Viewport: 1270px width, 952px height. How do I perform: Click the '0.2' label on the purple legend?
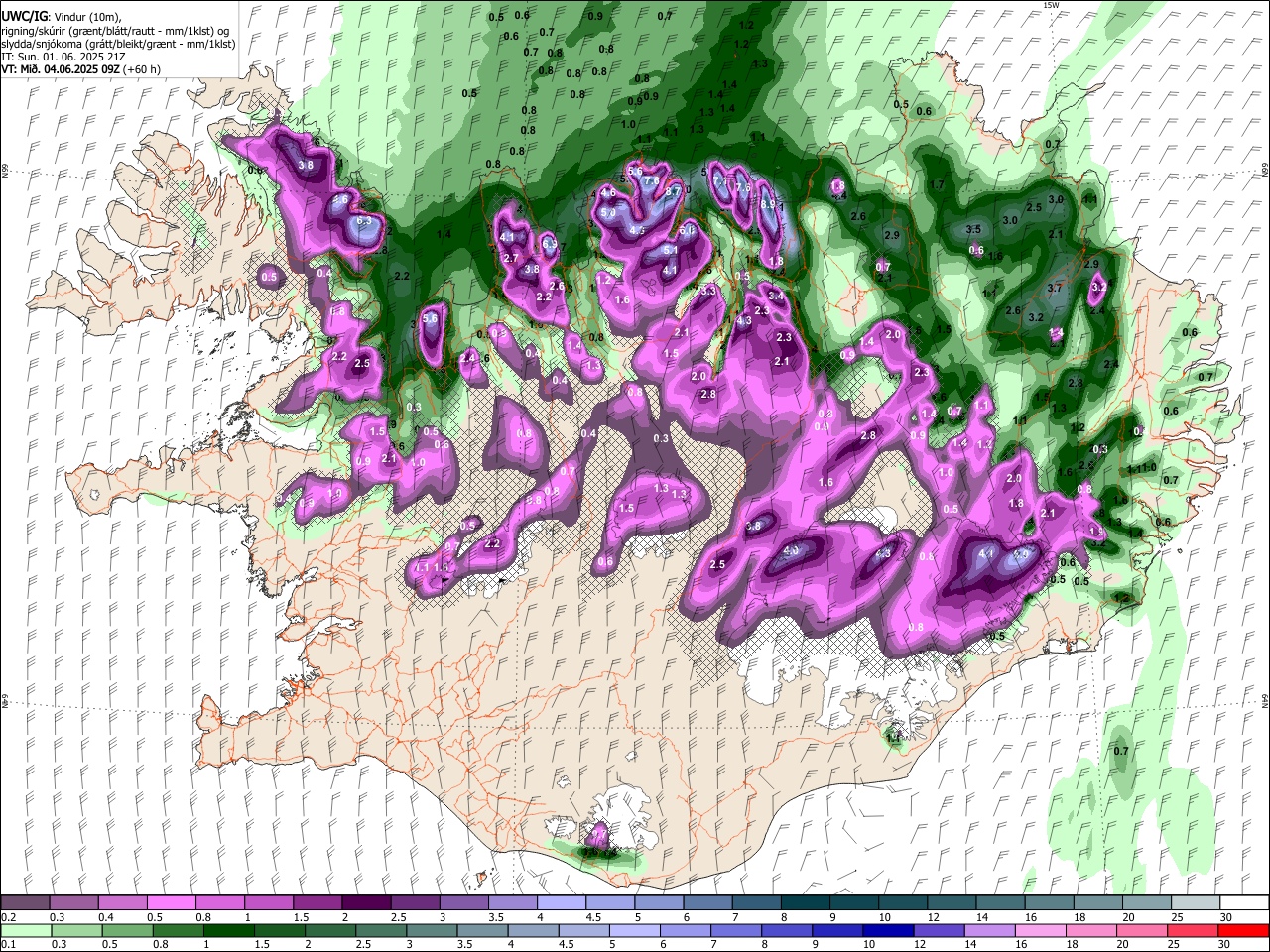7,918
